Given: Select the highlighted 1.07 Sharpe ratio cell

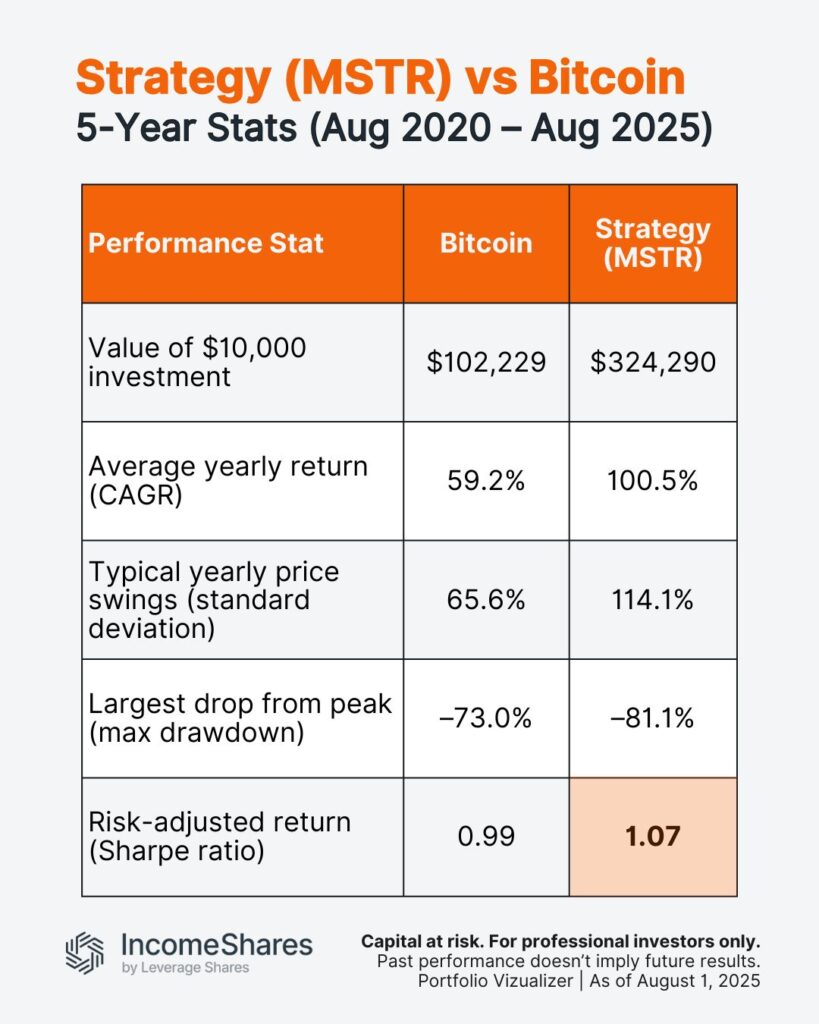Looking at the screenshot, I should click(653, 837).
